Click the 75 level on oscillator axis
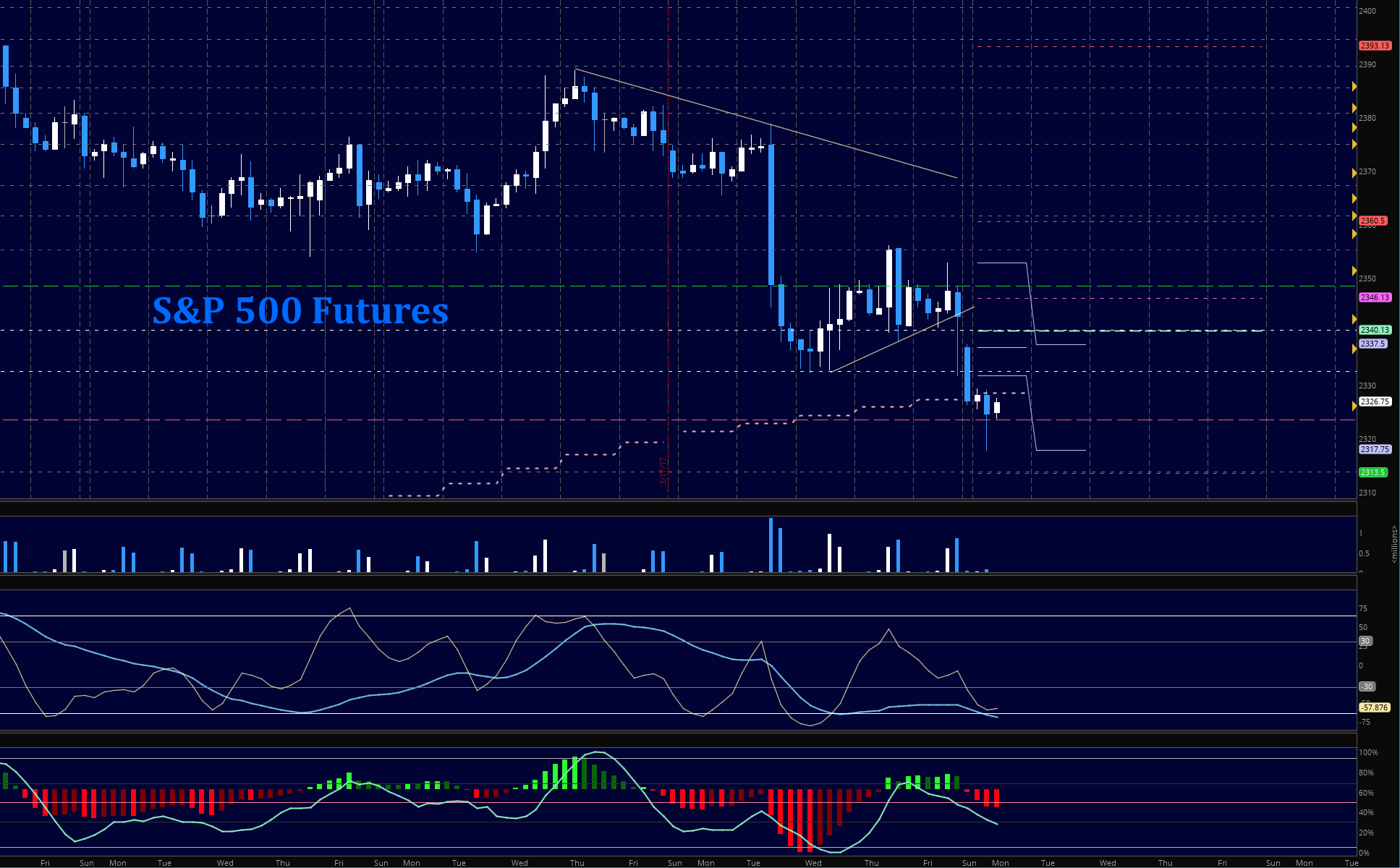The width and height of the screenshot is (1400, 868). point(1363,608)
